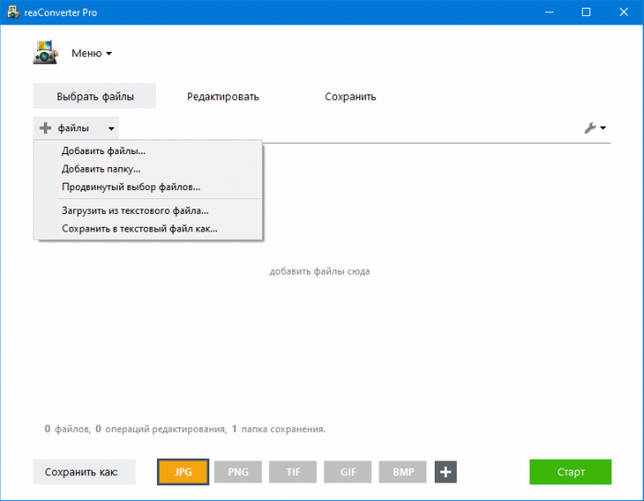Click the reaConverter camera logo icon
644x501 pixels.
click(x=45, y=52)
